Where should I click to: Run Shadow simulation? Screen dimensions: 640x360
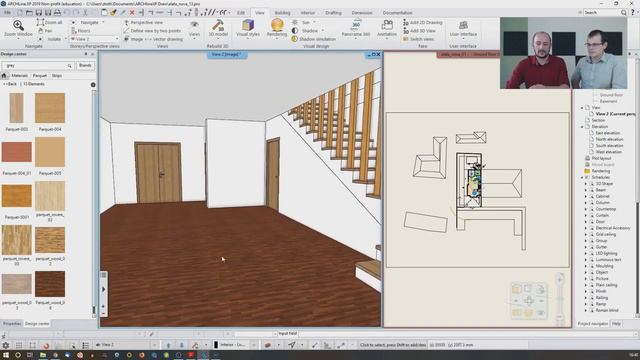click(x=313, y=39)
